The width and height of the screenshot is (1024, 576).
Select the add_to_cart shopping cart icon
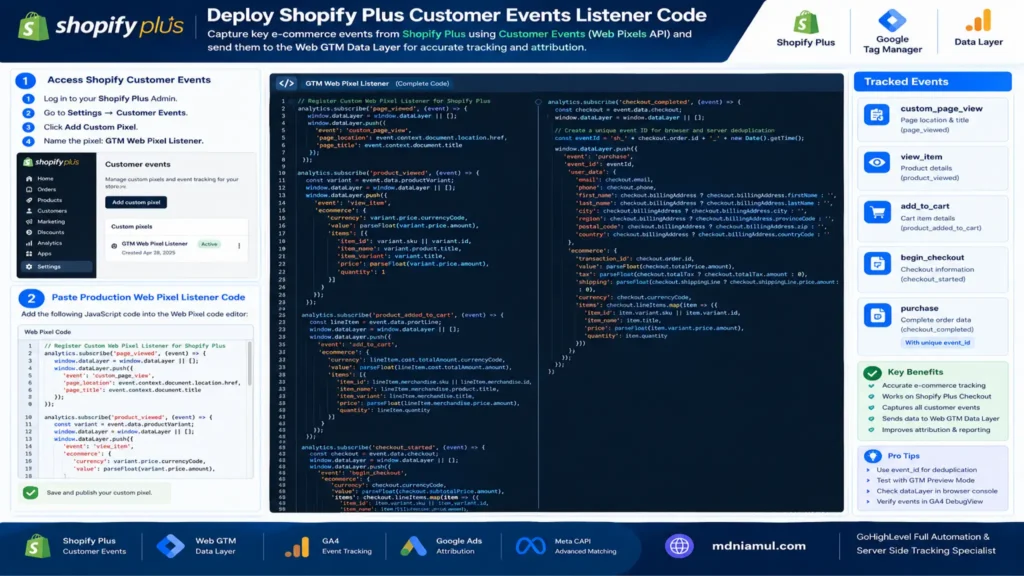coord(876,212)
